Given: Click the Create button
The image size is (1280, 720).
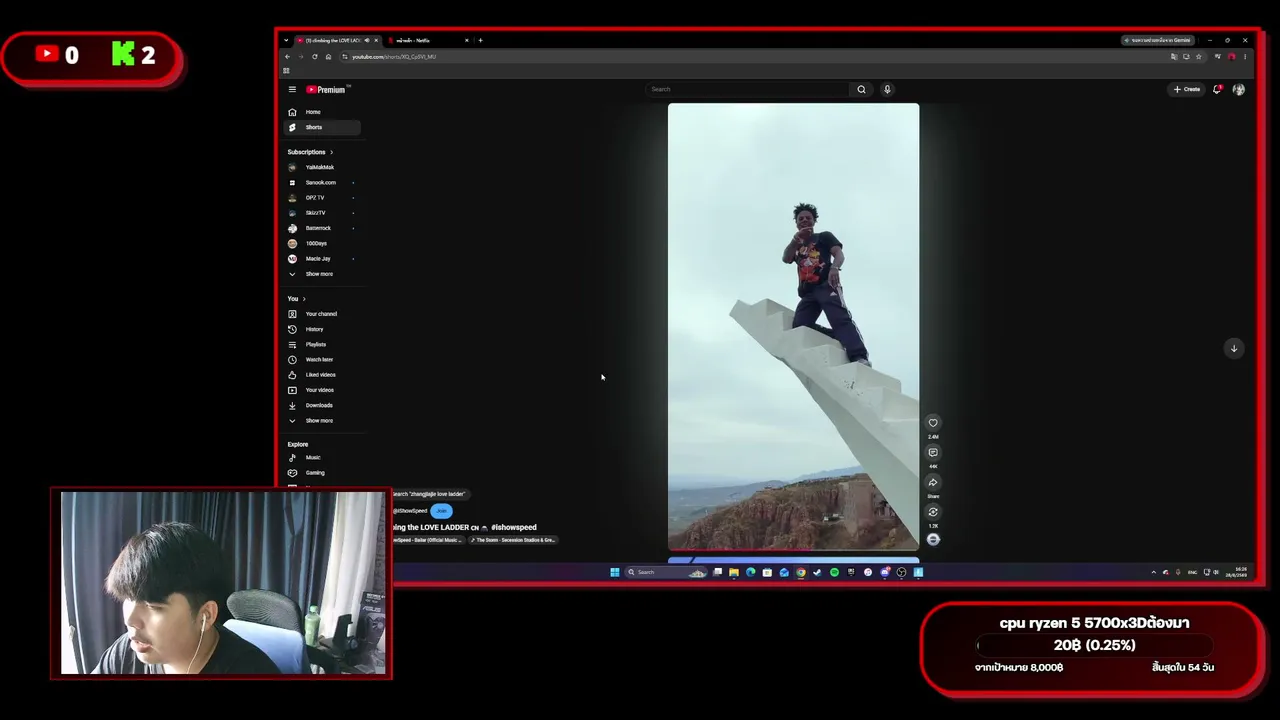Looking at the screenshot, I should click(x=1187, y=89).
